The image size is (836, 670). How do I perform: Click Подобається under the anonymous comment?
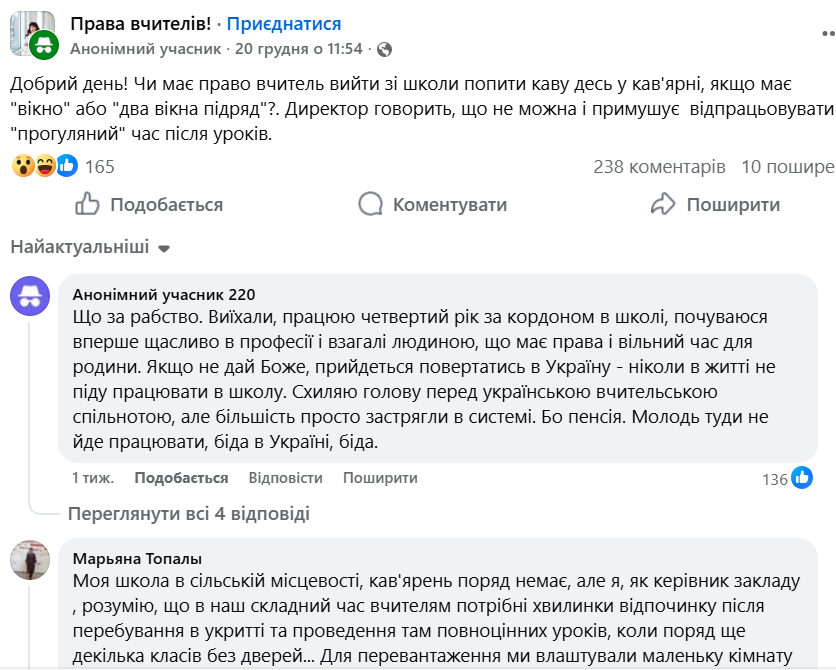pos(181,478)
